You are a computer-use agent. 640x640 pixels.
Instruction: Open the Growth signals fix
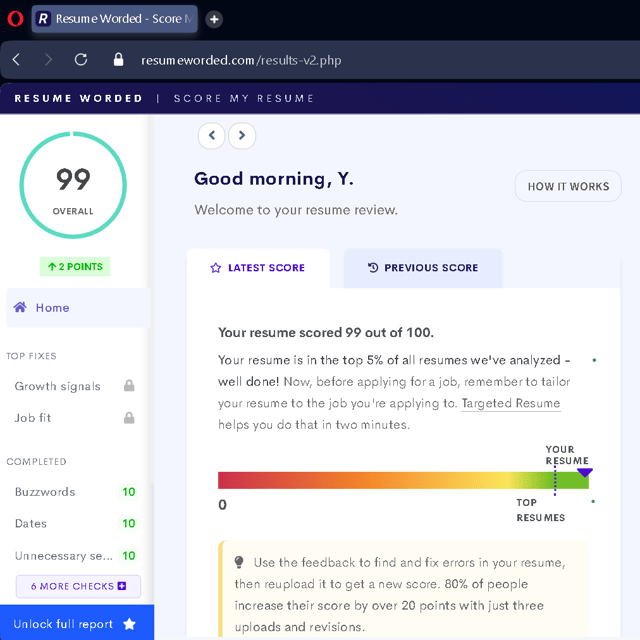75,386
